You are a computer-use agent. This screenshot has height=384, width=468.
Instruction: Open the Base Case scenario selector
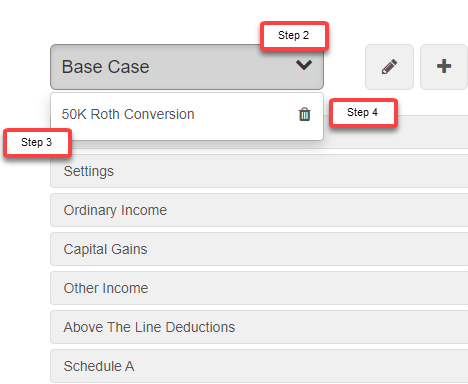(x=187, y=67)
